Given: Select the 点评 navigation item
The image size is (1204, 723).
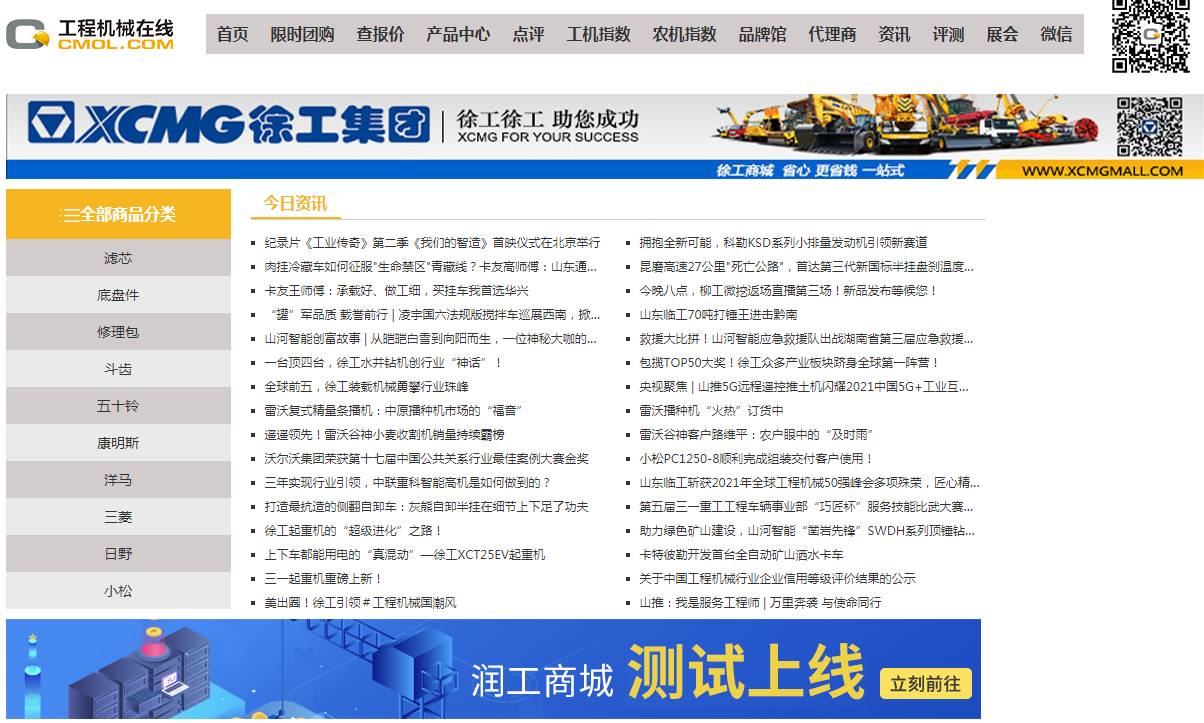Looking at the screenshot, I should tap(528, 34).
